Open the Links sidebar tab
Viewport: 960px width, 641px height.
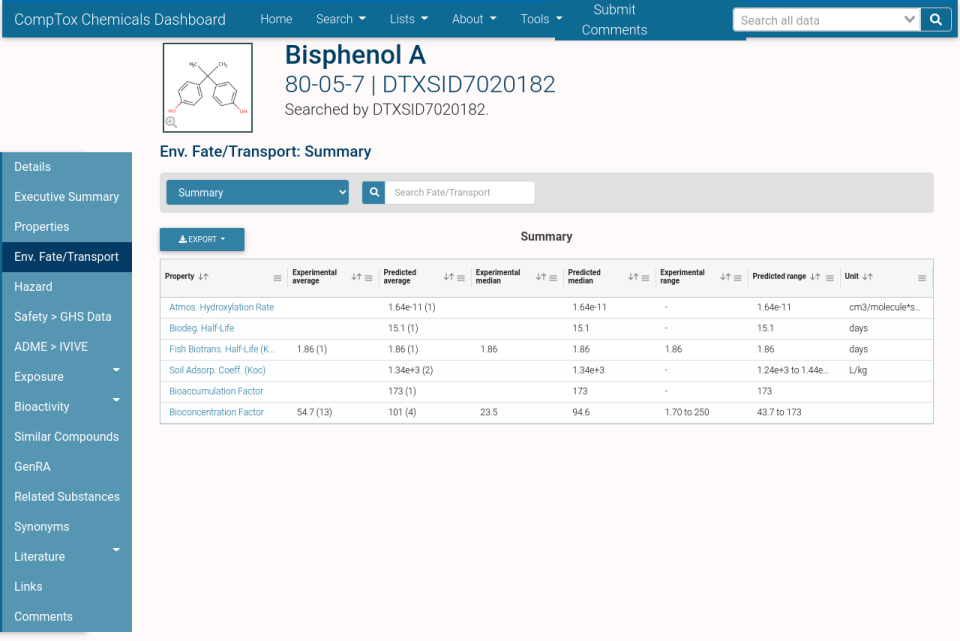coord(66,587)
